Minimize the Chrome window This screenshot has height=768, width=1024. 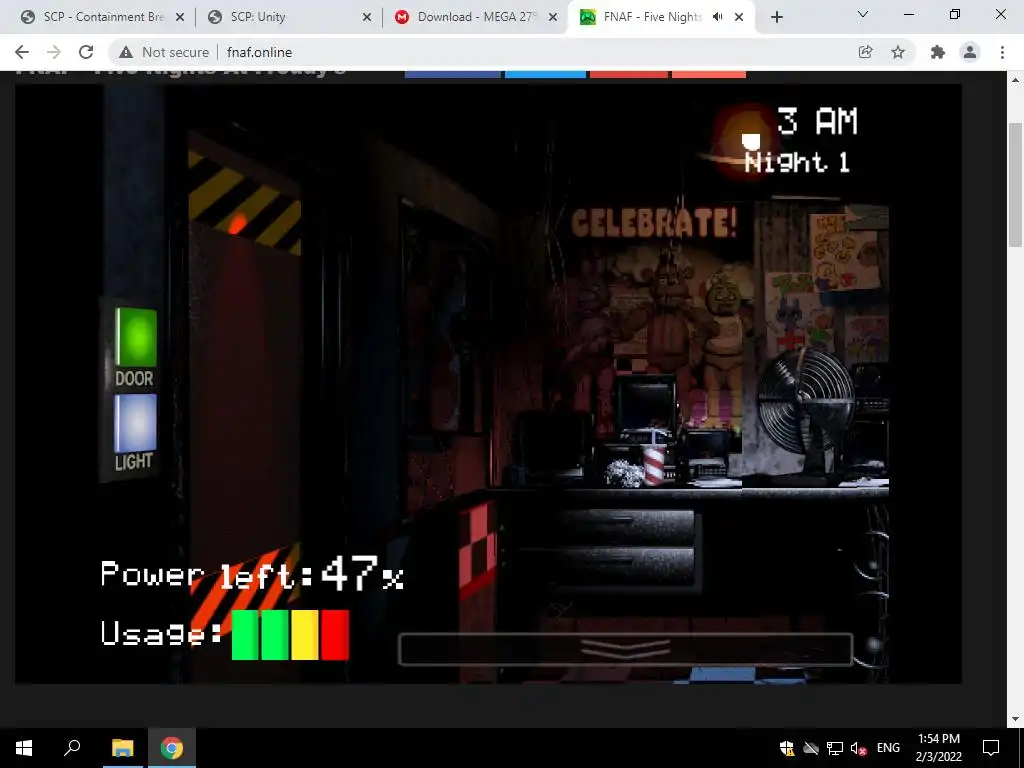909,14
